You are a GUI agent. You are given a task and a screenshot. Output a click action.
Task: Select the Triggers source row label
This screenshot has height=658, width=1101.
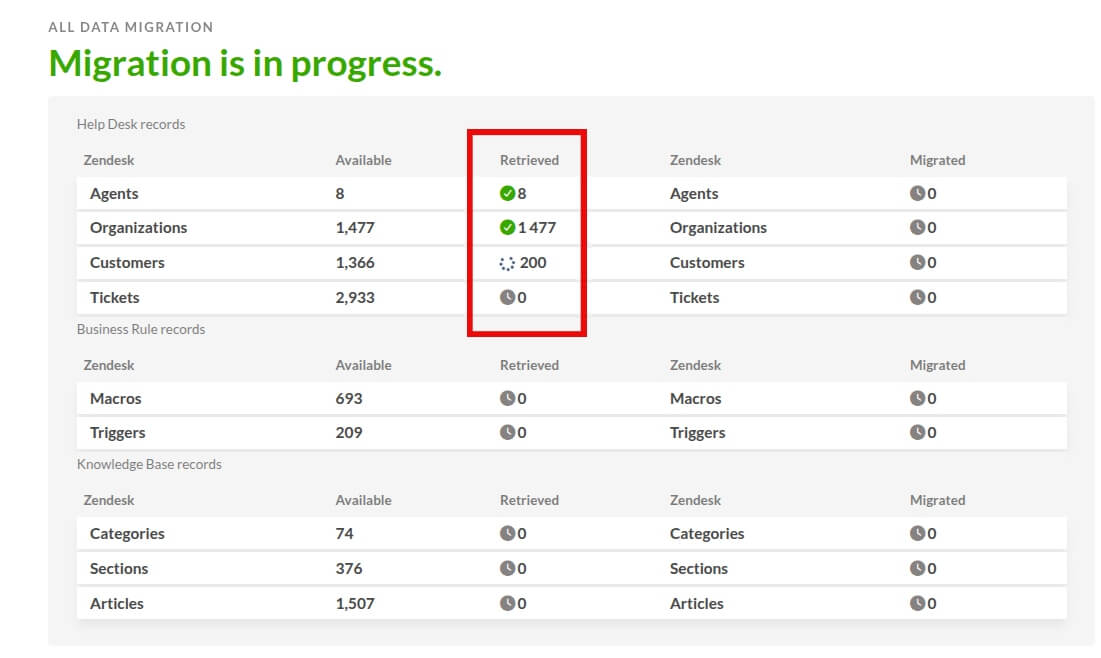click(117, 433)
